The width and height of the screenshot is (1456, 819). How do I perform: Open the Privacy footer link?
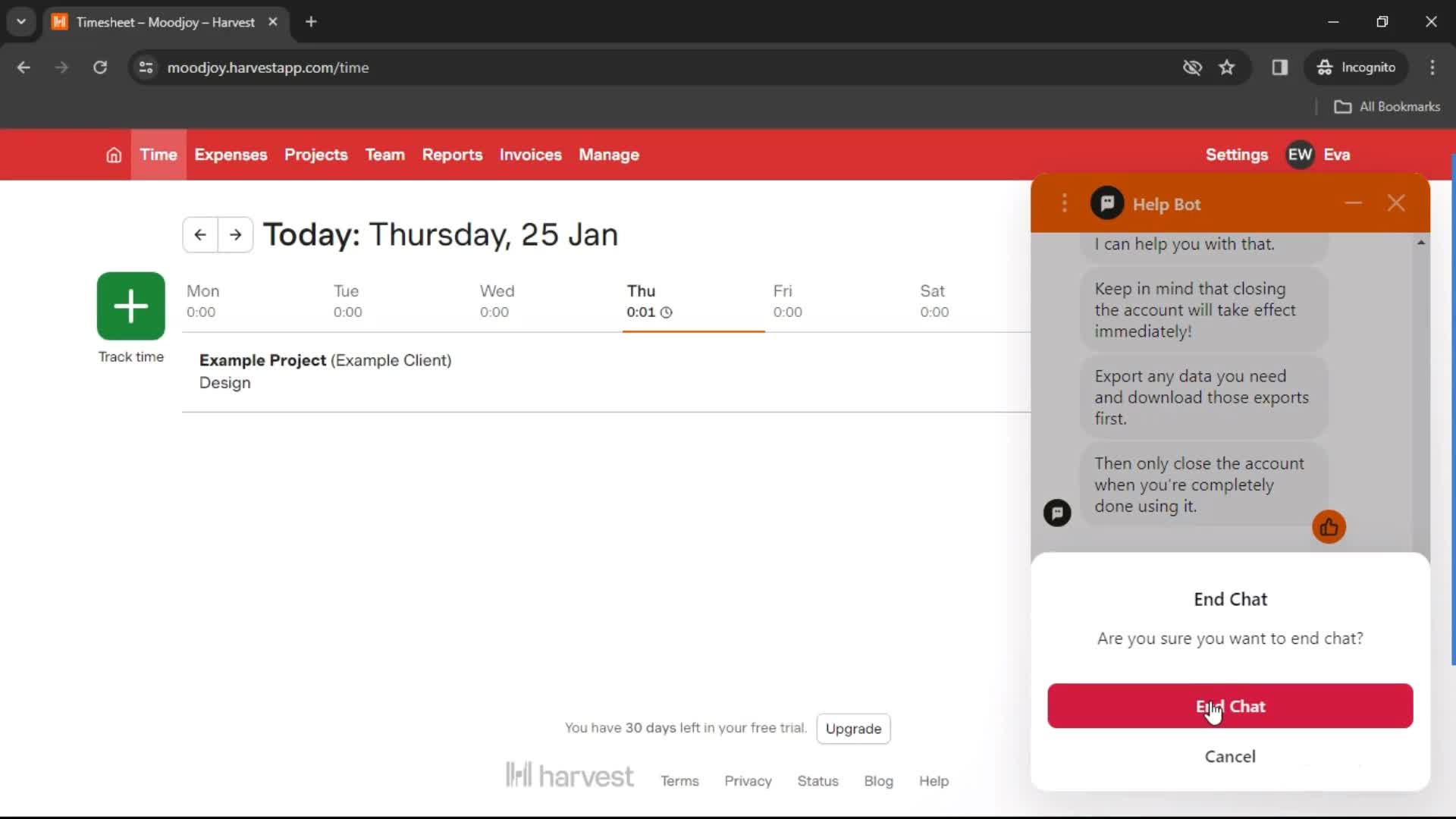(748, 781)
